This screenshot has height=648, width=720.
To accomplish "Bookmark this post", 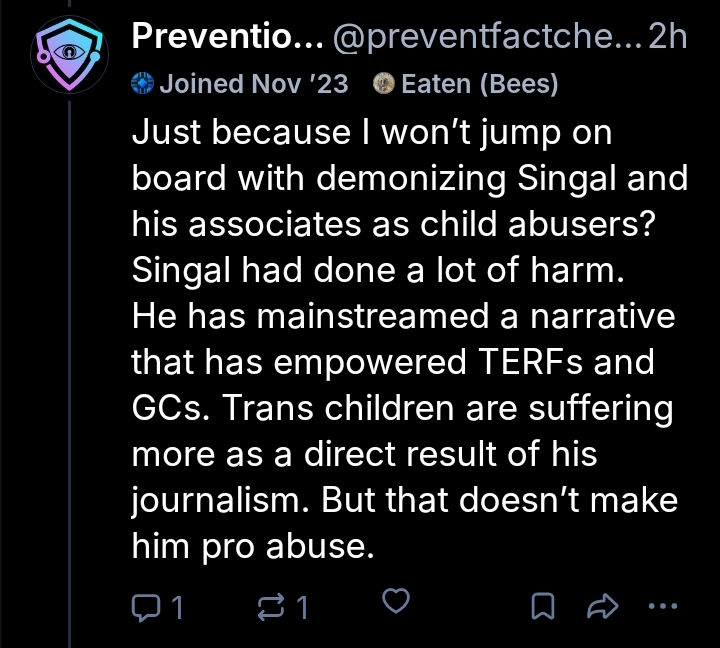I will coord(543,604).
